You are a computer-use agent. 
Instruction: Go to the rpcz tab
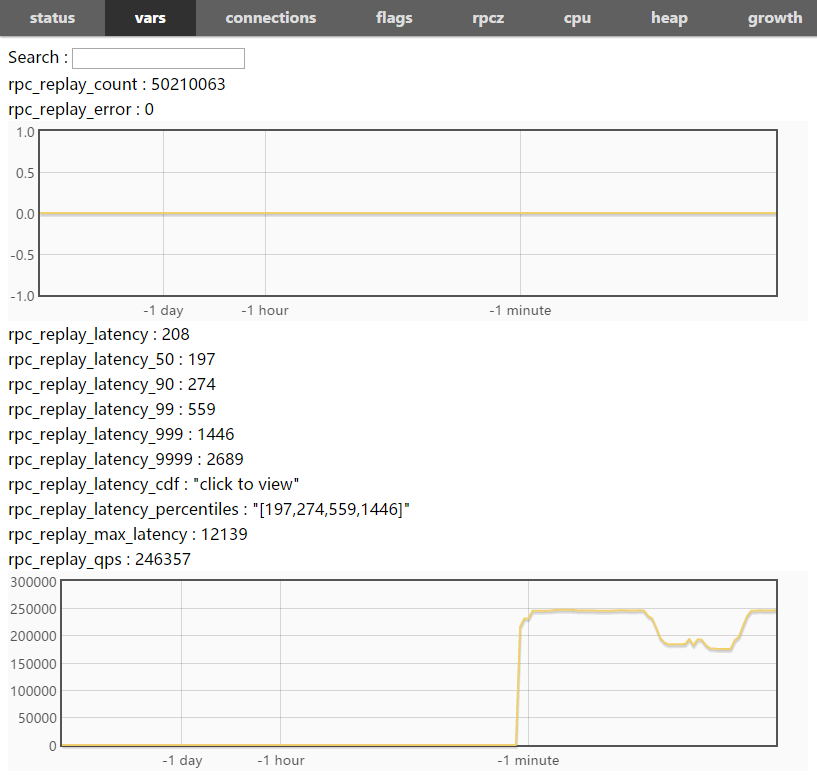[488, 18]
